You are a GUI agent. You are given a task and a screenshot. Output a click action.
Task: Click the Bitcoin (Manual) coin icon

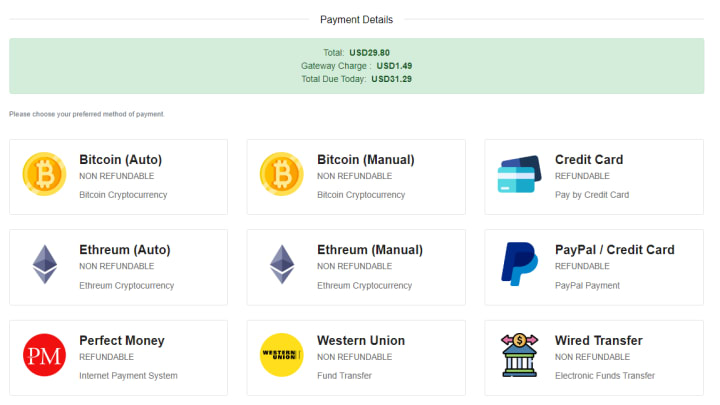281,175
